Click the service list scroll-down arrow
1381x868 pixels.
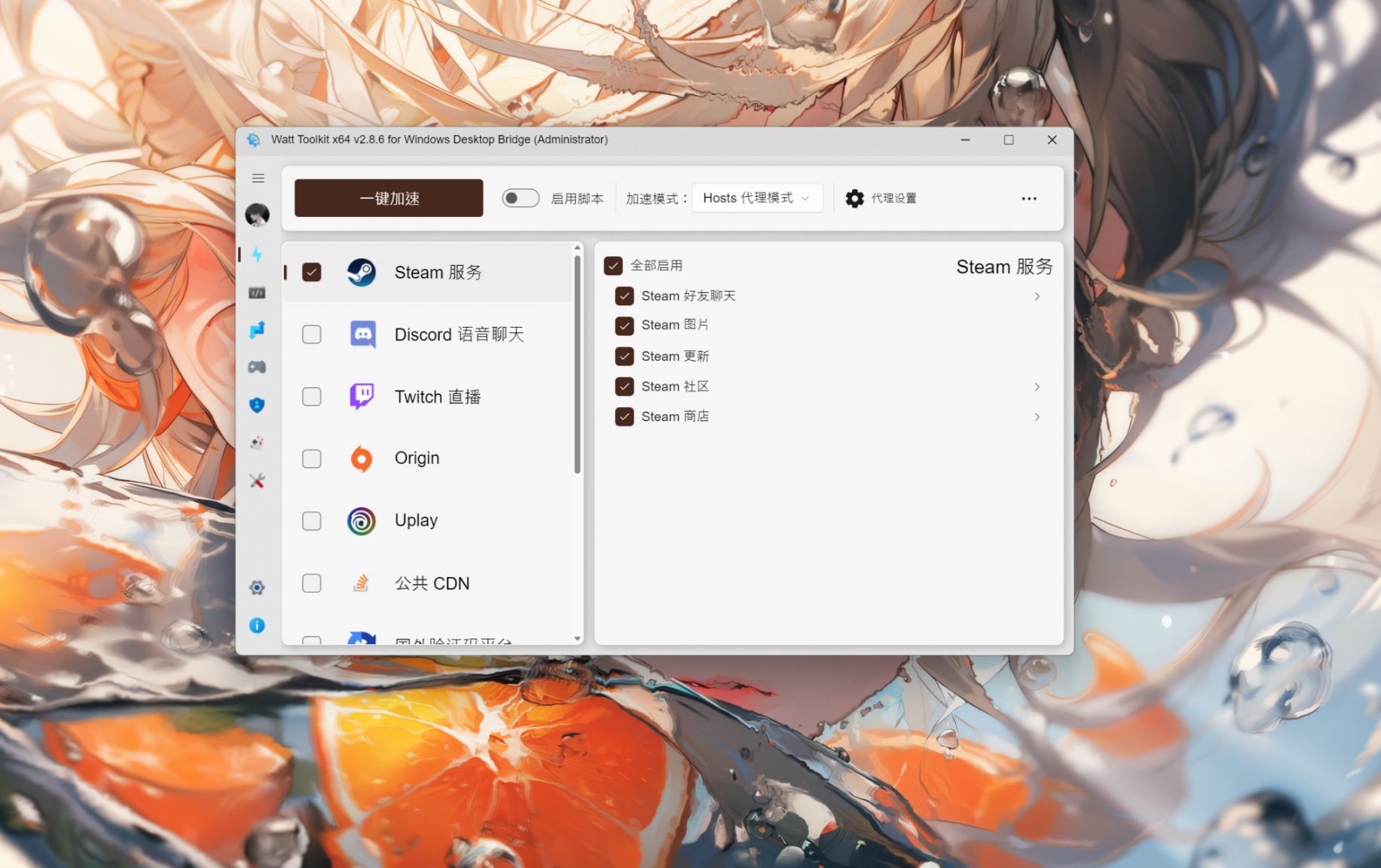577,639
